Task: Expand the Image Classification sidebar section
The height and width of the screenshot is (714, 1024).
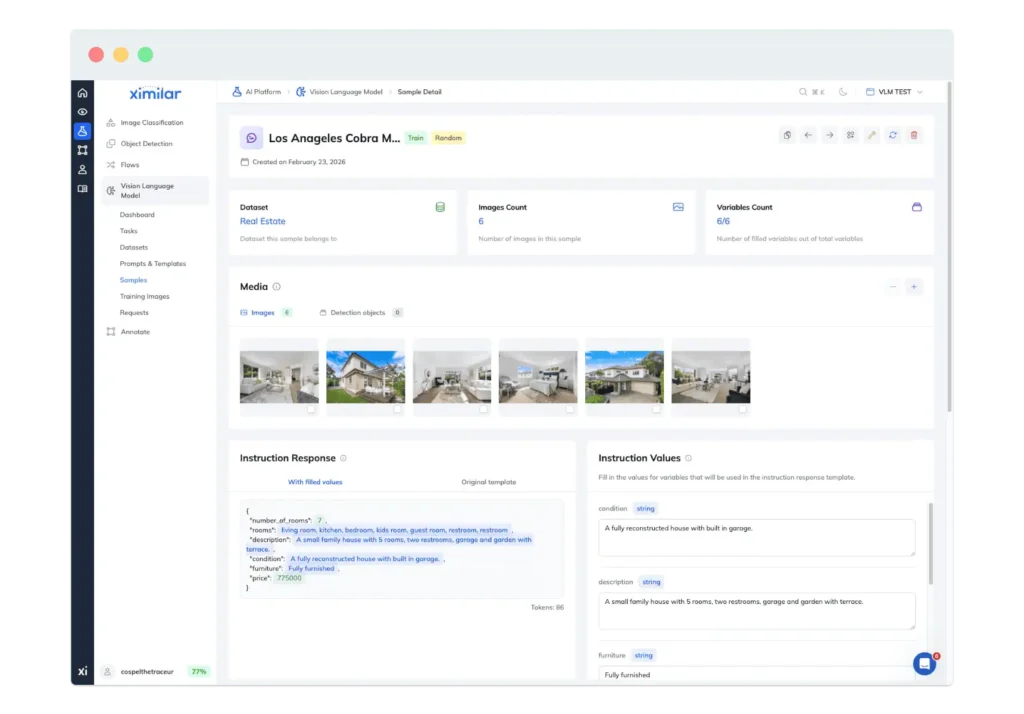Action: pyautogui.click(x=151, y=123)
